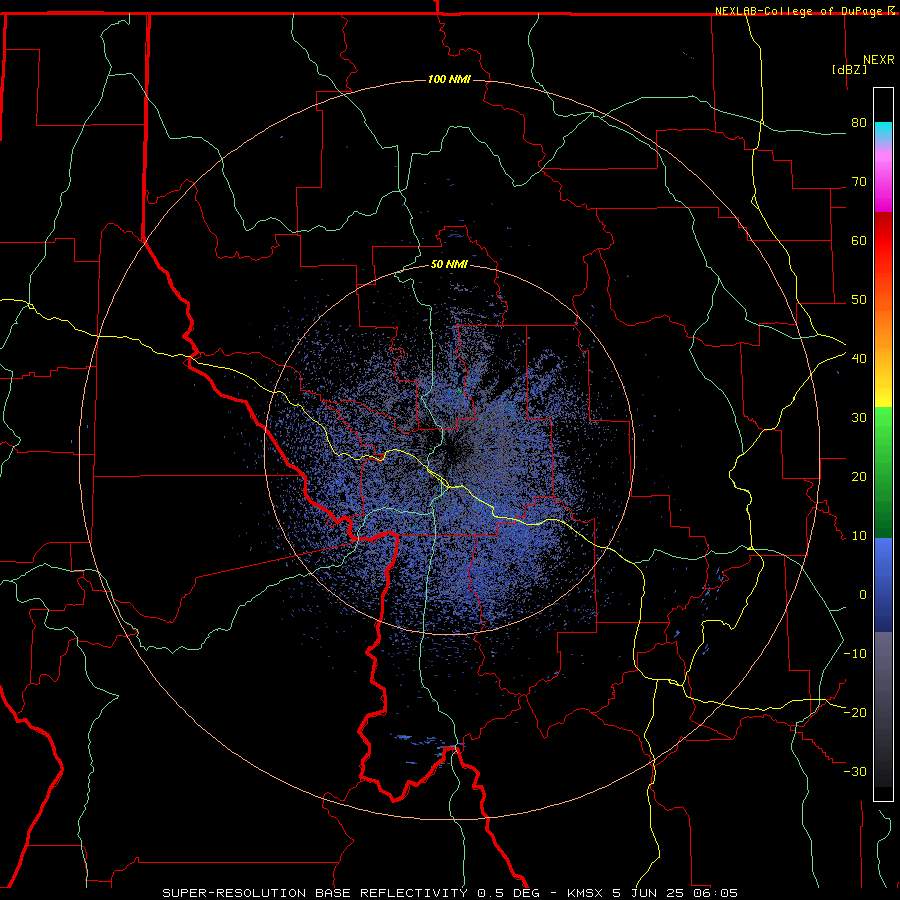Click the cyan top band of the color bar
The height and width of the screenshot is (900, 900).
tap(883, 132)
